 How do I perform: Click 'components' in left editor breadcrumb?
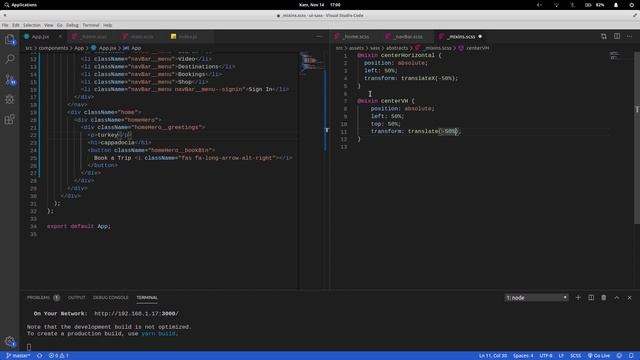tap(53, 48)
